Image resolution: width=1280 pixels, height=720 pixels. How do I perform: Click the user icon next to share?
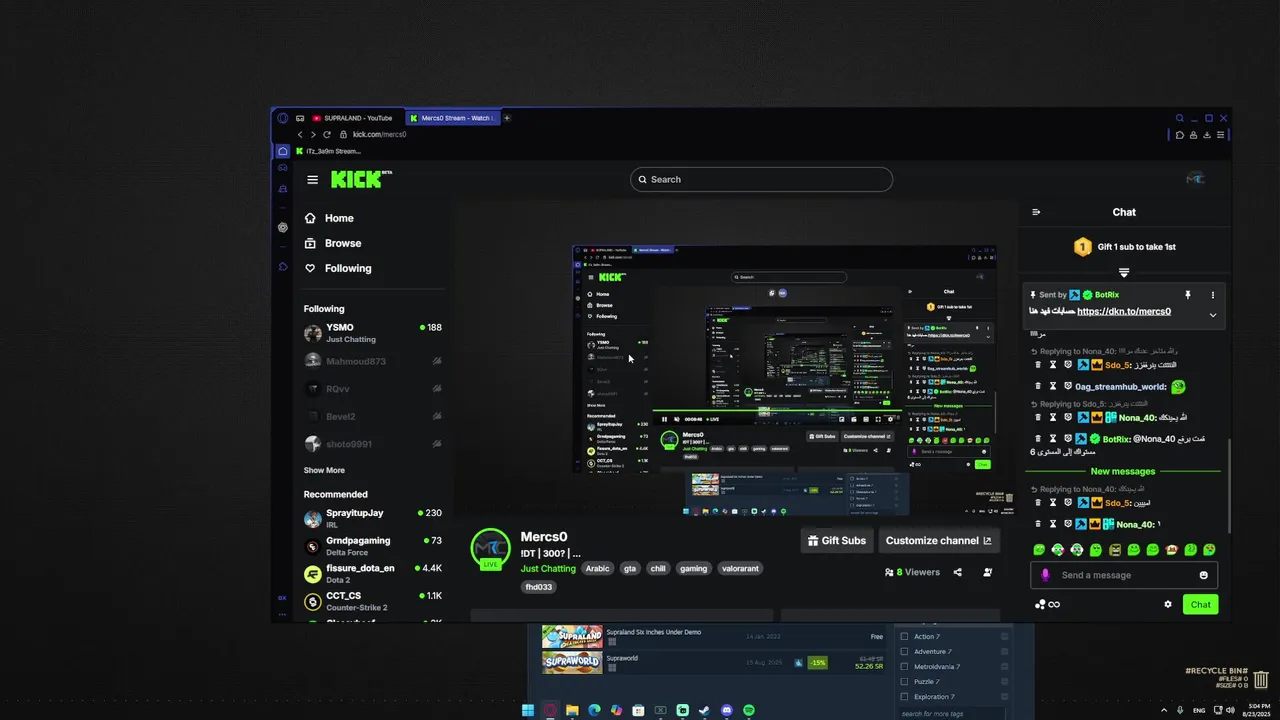pos(987,572)
